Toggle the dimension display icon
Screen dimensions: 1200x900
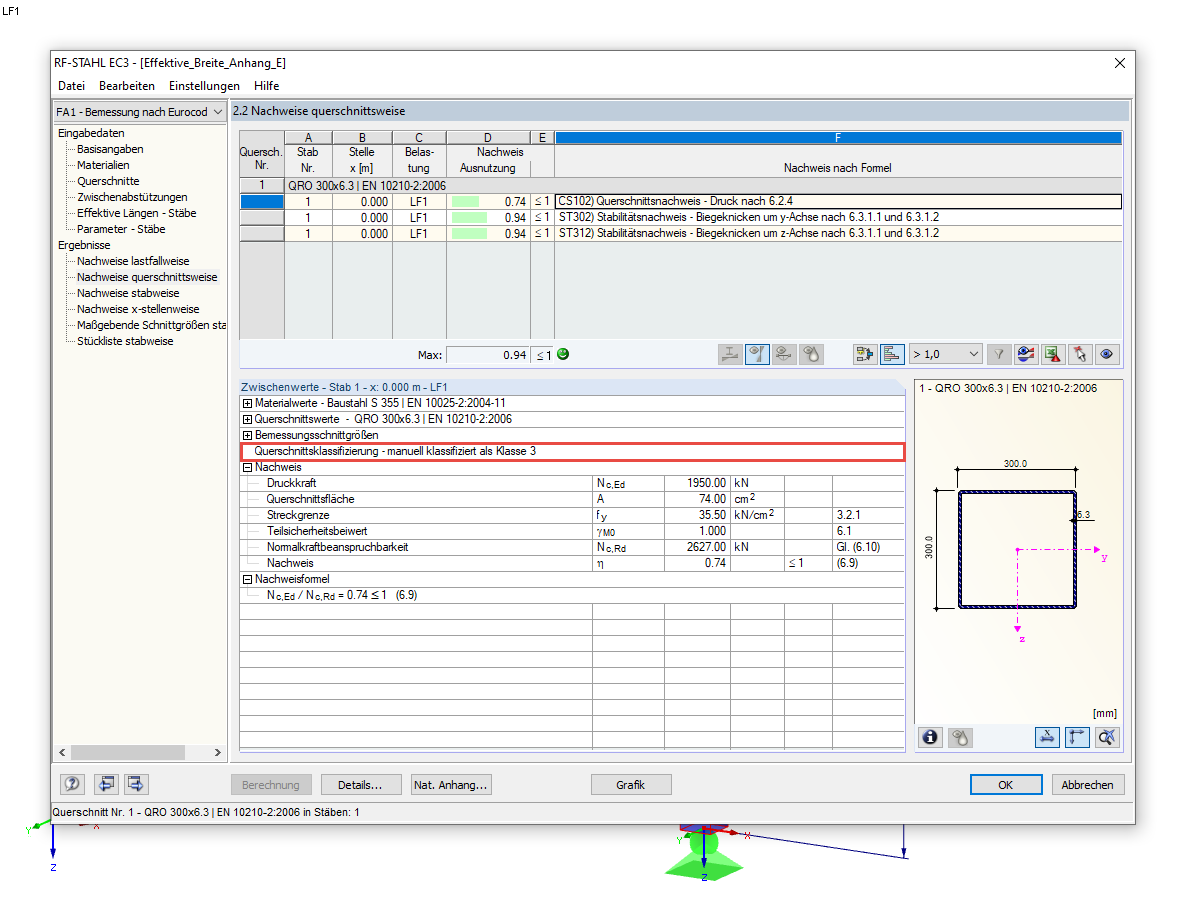(x=1048, y=737)
